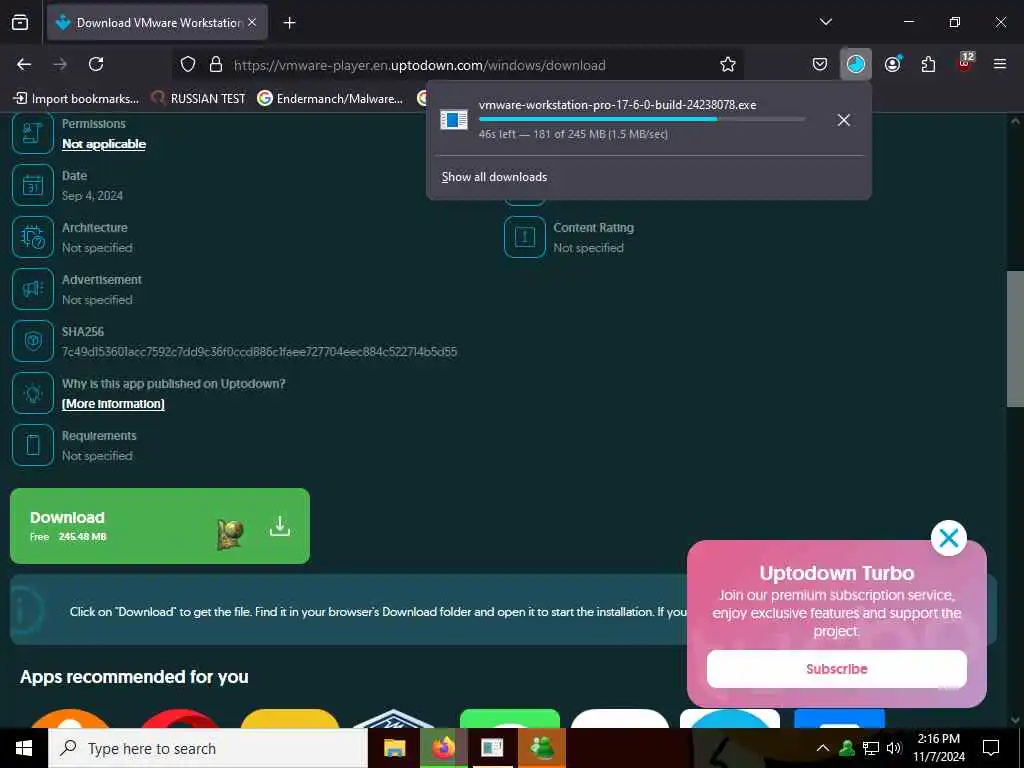
Task: Click the volume speaker tray icon
Action: 894,748
